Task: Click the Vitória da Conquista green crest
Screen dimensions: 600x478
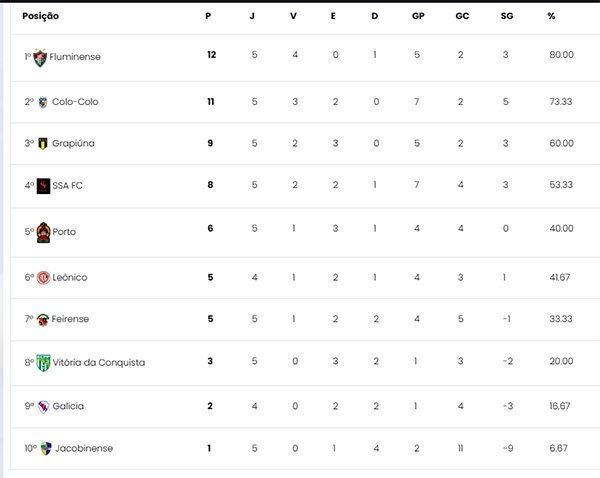Action: coord(43,363)
